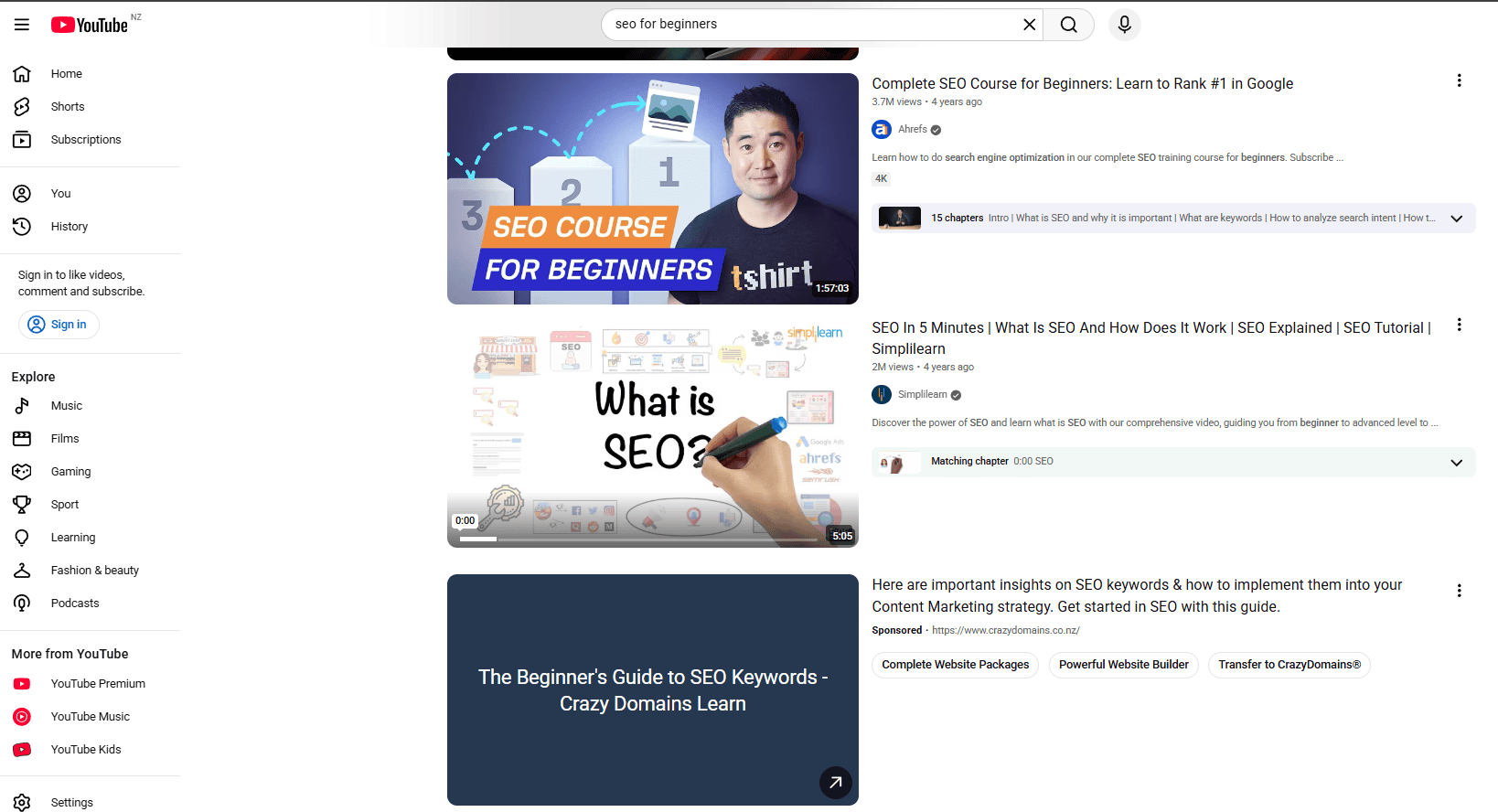Screen dimensions: 1498x812
Task: Click the Simplilearn video progress bar
Action: click(x=638, y=540)
